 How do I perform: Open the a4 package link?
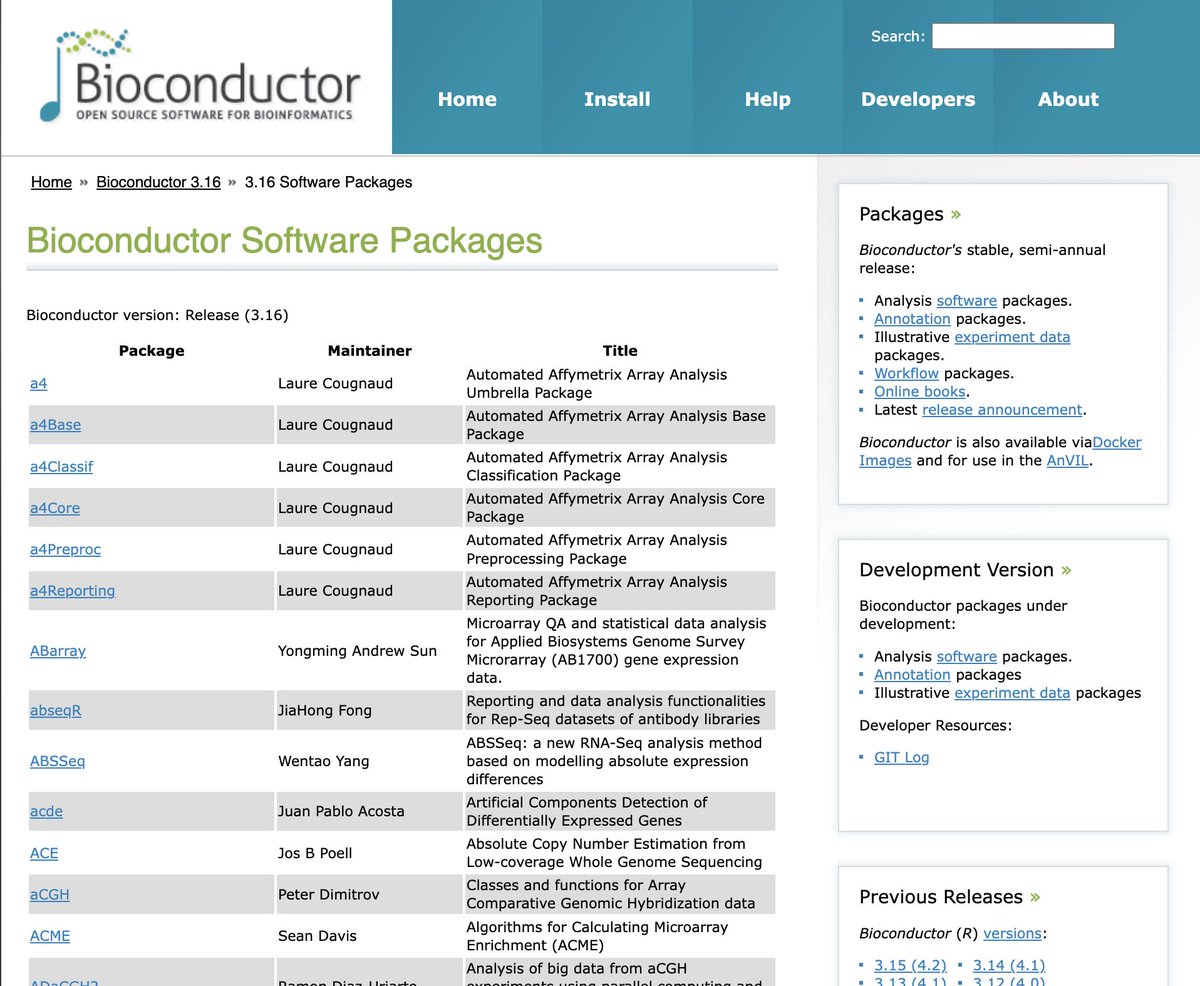tap(39, 383)
